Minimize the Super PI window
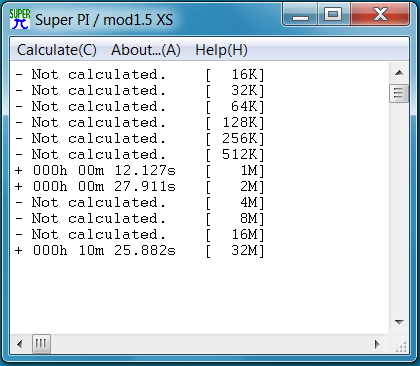The height and width of the screenshot is (366, 420). click(300, 15)
